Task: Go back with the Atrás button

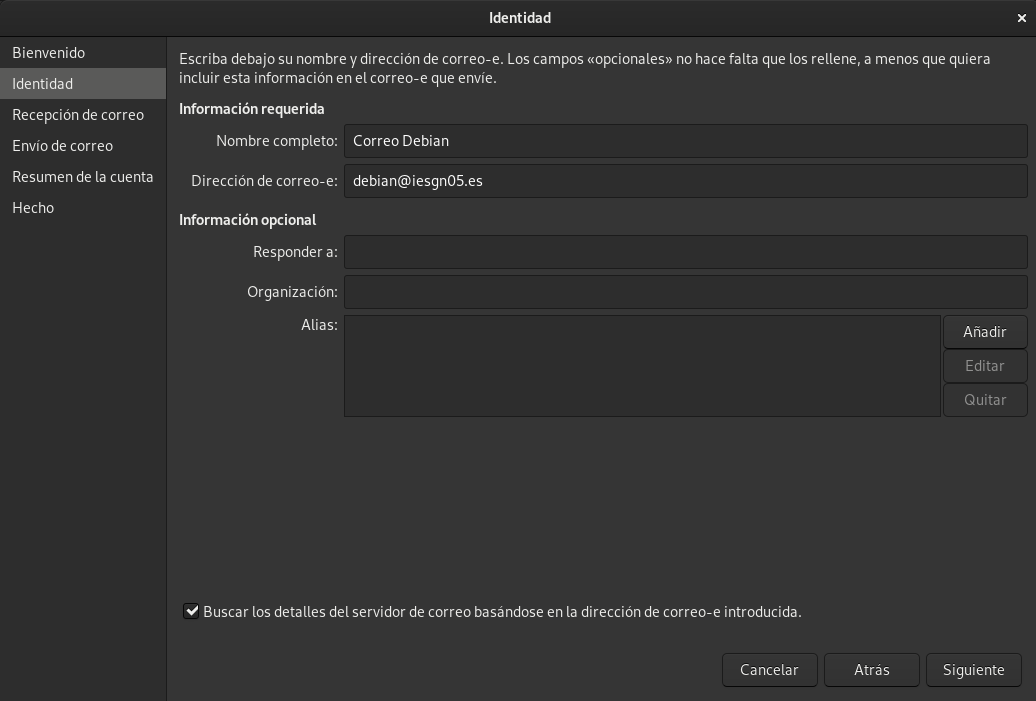Action: (871, 670)
